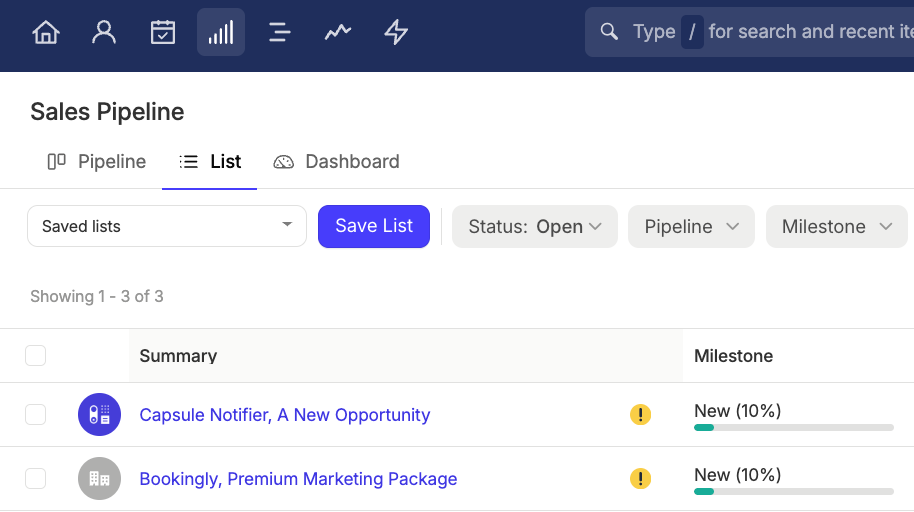Go to the Home icon
Image resolution: width=914 pixels, height=512 pixels.
point(46,32)
